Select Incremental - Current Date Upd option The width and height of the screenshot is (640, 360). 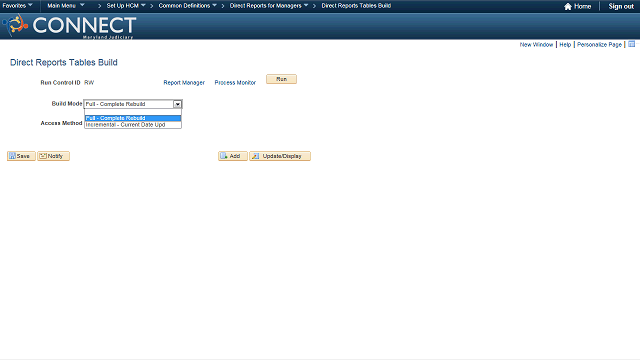[x=133, y=124]
